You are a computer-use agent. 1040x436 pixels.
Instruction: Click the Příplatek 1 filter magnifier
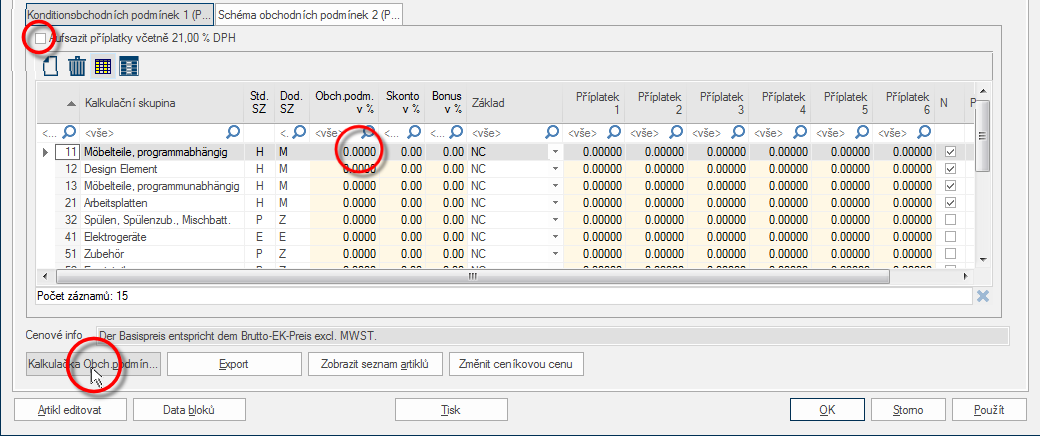coord(614,132)
